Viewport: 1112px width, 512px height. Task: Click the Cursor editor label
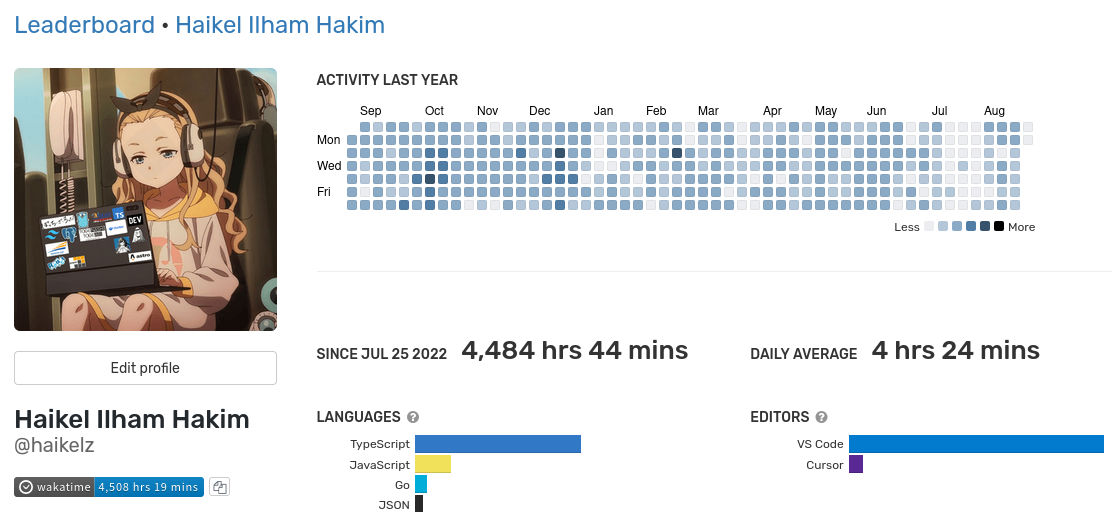click(x=825, y=465)
